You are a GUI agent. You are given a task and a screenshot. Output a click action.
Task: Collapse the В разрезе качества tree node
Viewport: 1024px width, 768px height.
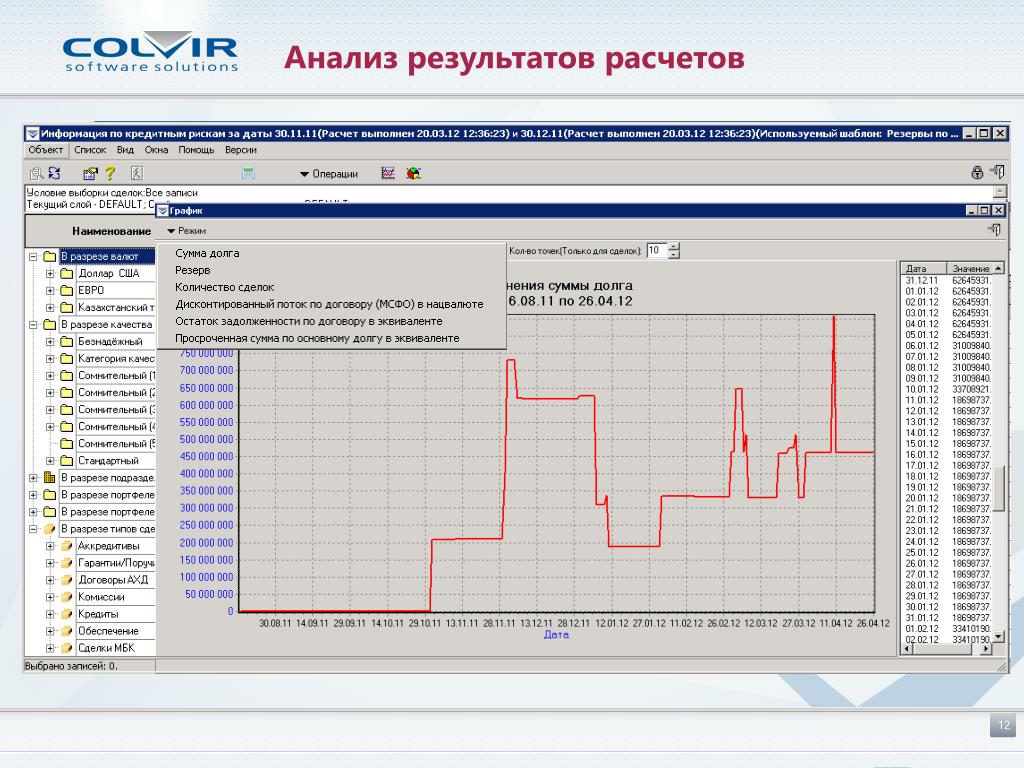[x=33, y=325]
